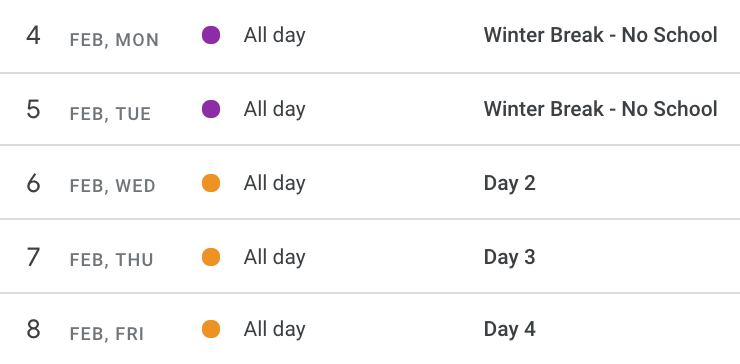Click the FEB, FRI date label
The height and width of the screenshot is (364, 740).
pos(107,334)
